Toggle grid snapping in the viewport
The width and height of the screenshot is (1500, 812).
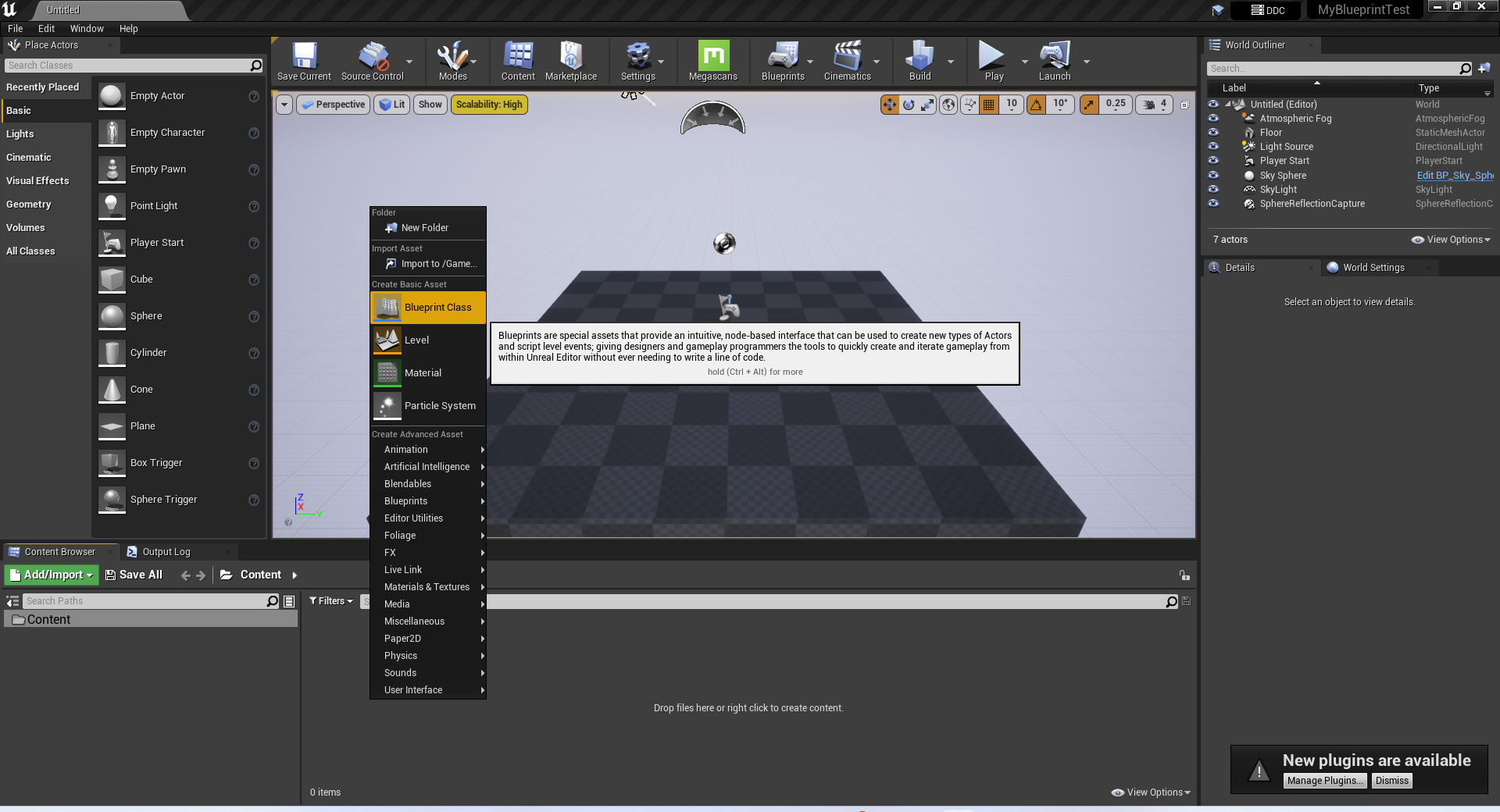tap(989, 105)
